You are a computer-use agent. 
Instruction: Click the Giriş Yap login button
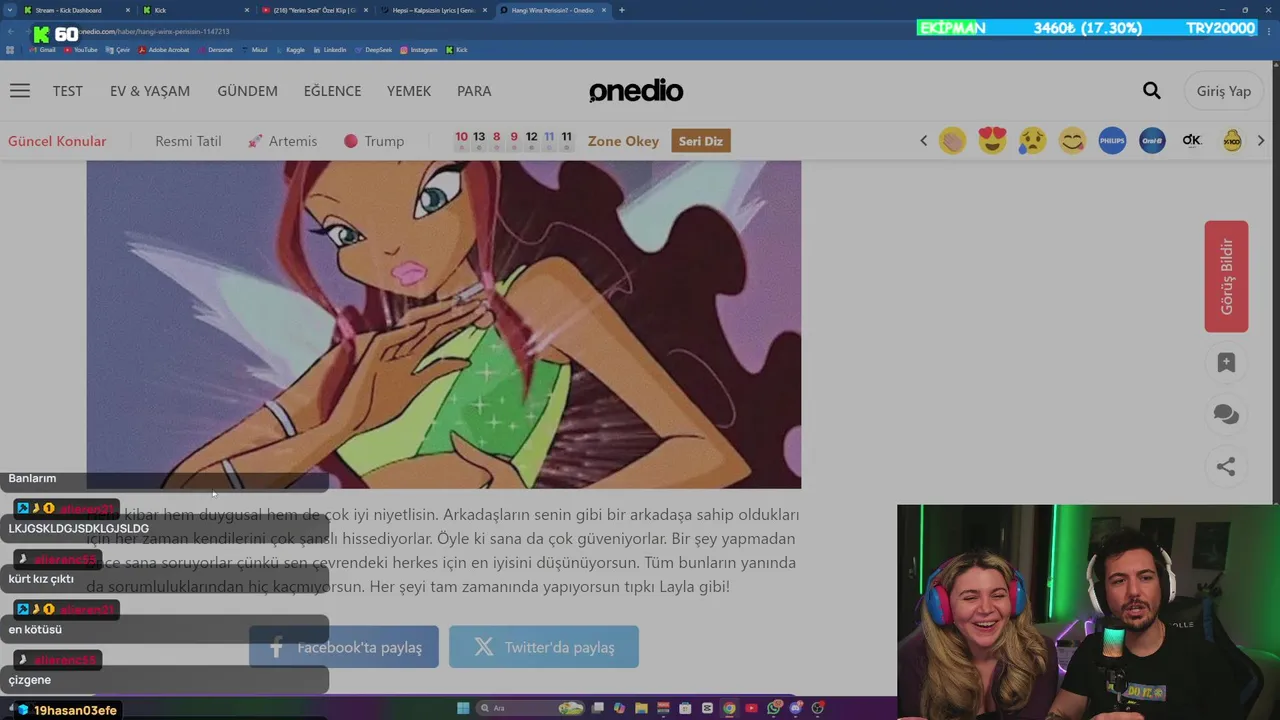pyautogui.click(x=1224, y=91)
